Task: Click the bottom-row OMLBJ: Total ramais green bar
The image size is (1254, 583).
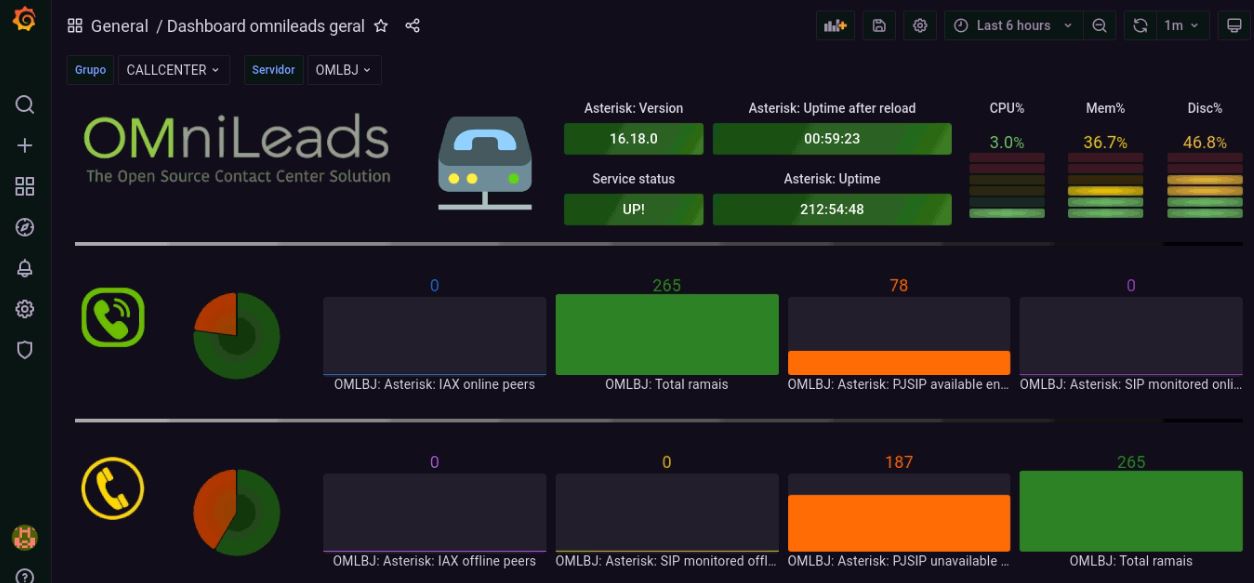Action: click(1131, 511)
